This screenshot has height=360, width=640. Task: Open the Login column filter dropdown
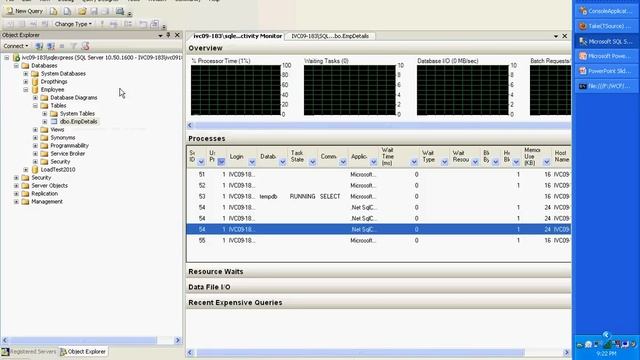[x=252, y=162]
